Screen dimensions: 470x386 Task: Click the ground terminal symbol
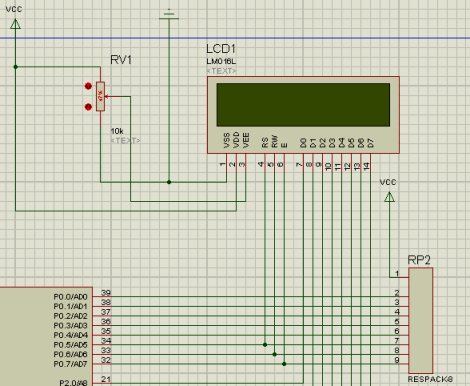pyautogui.click(x=169, y=16)
